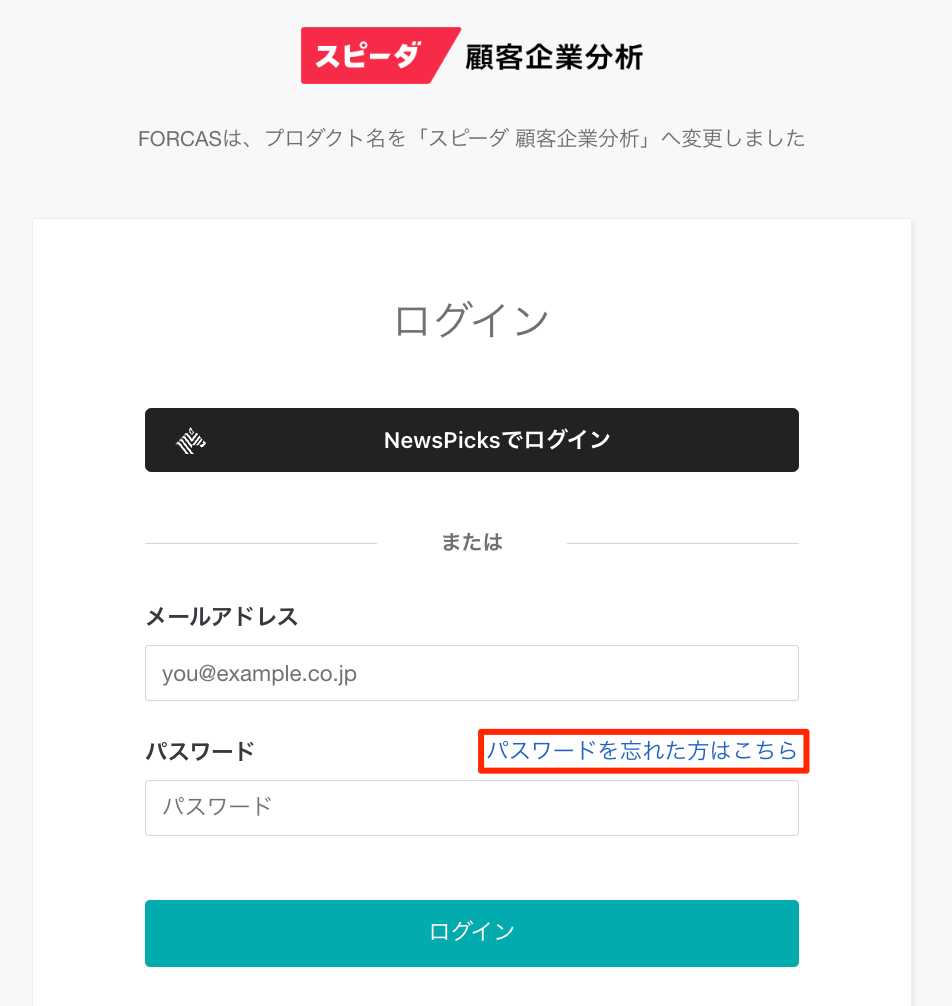Click the divider line right of または
Viewport: 952px width, 1006px height.
[682, 543]
